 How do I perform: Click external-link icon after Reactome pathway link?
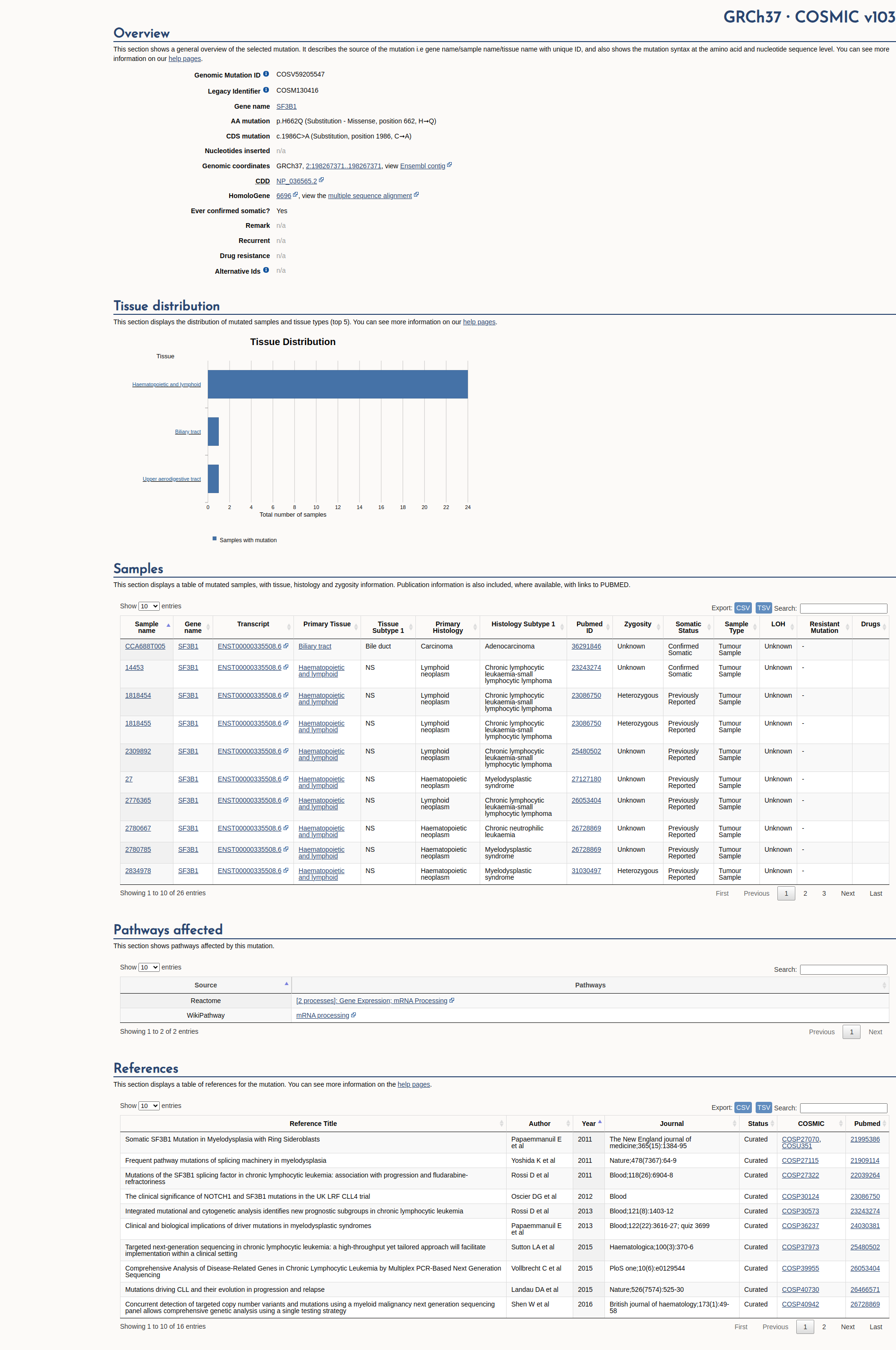point(452,1000)
